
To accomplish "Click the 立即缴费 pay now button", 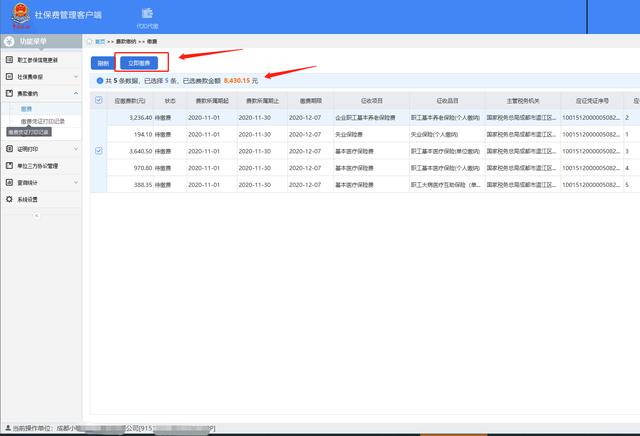I will click(139, 63).
